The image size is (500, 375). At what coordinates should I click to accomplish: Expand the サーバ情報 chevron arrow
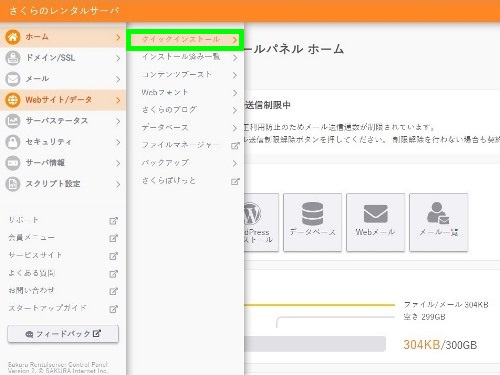pyautogui.click(x=118, y=163)
